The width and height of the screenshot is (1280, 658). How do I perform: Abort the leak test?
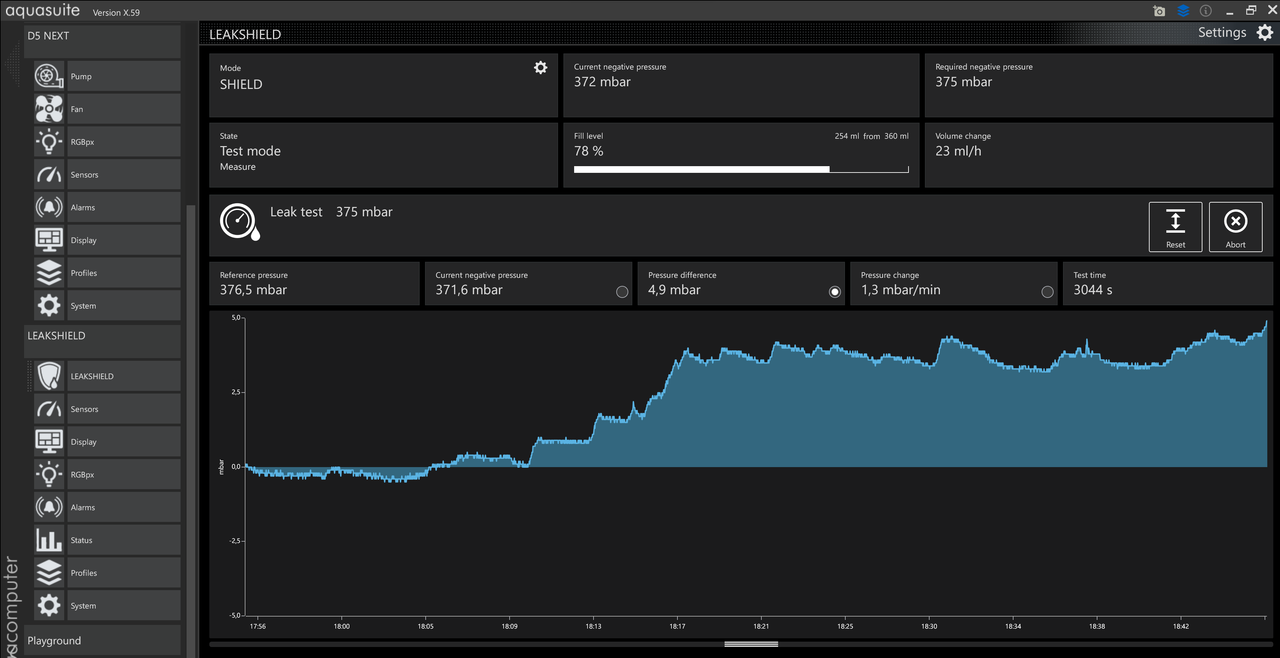pos(1236,227)
